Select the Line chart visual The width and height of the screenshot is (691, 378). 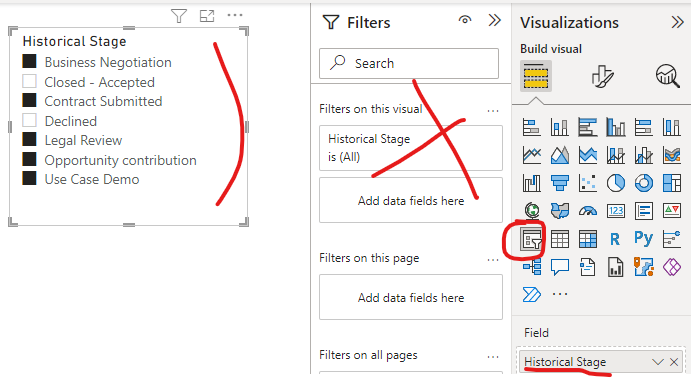(x=531, y=155)
